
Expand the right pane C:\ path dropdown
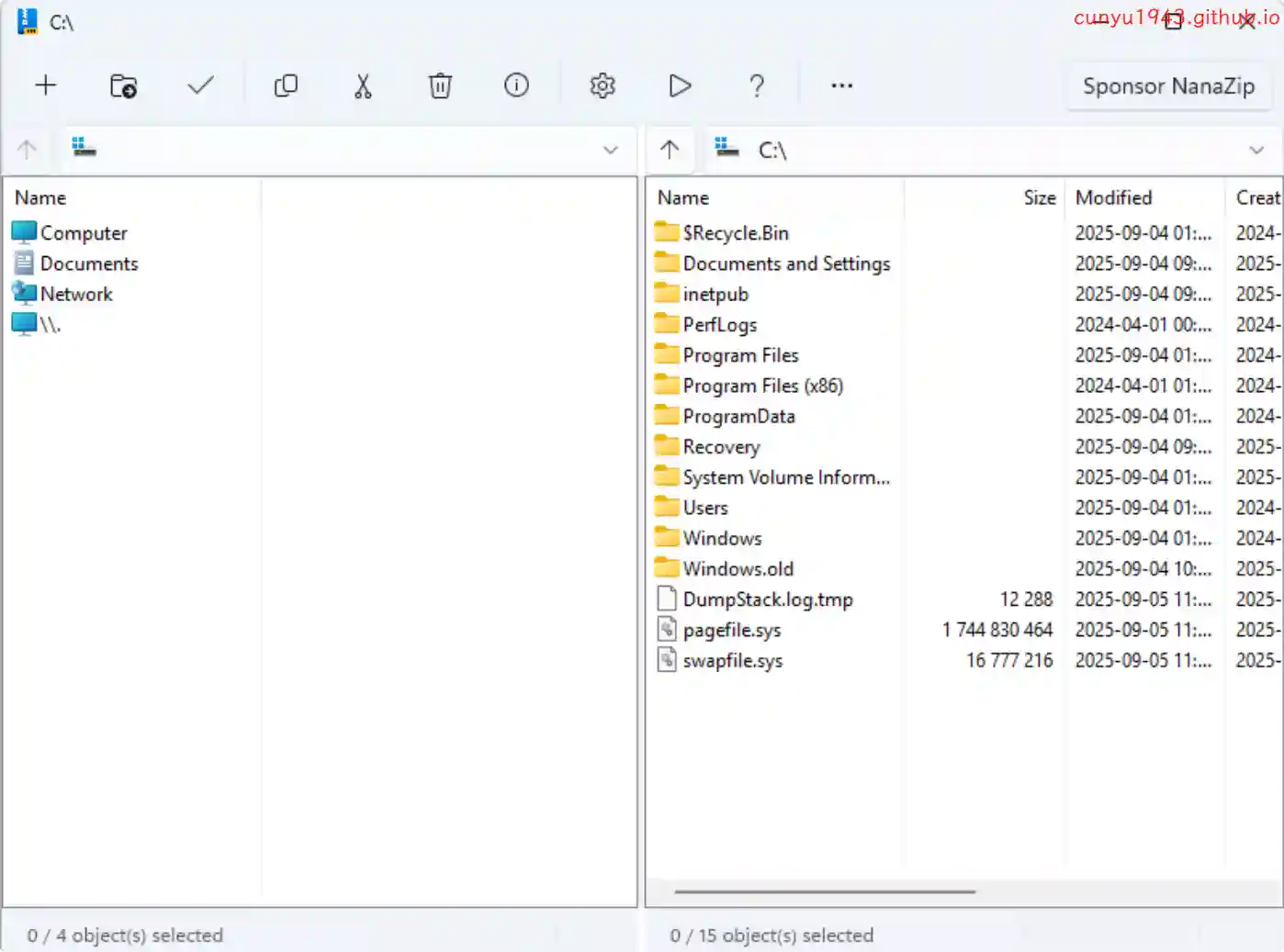click(x=1256, y=150)
